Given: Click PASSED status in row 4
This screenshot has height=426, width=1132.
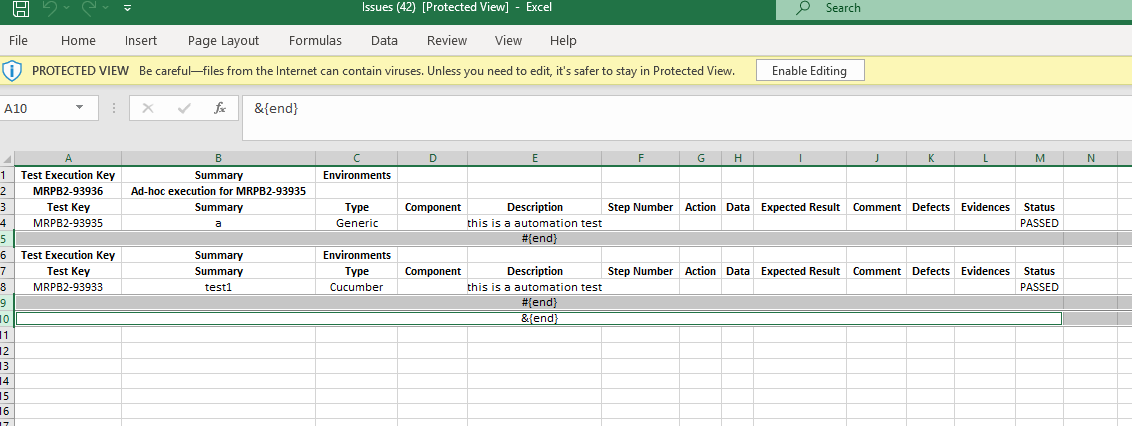Looking at the screenshot, I should 1039,223.
